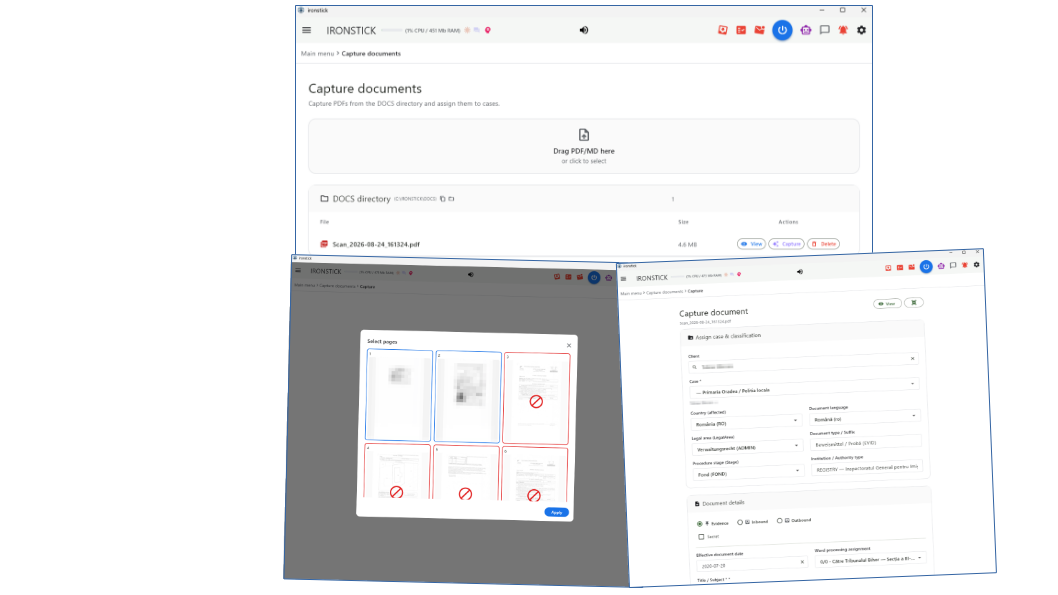Image resolution: width=1058 pixels, height=595 pixels.
Task: Open chat icon in Capture document window
Action: click(x=953, y=266)
